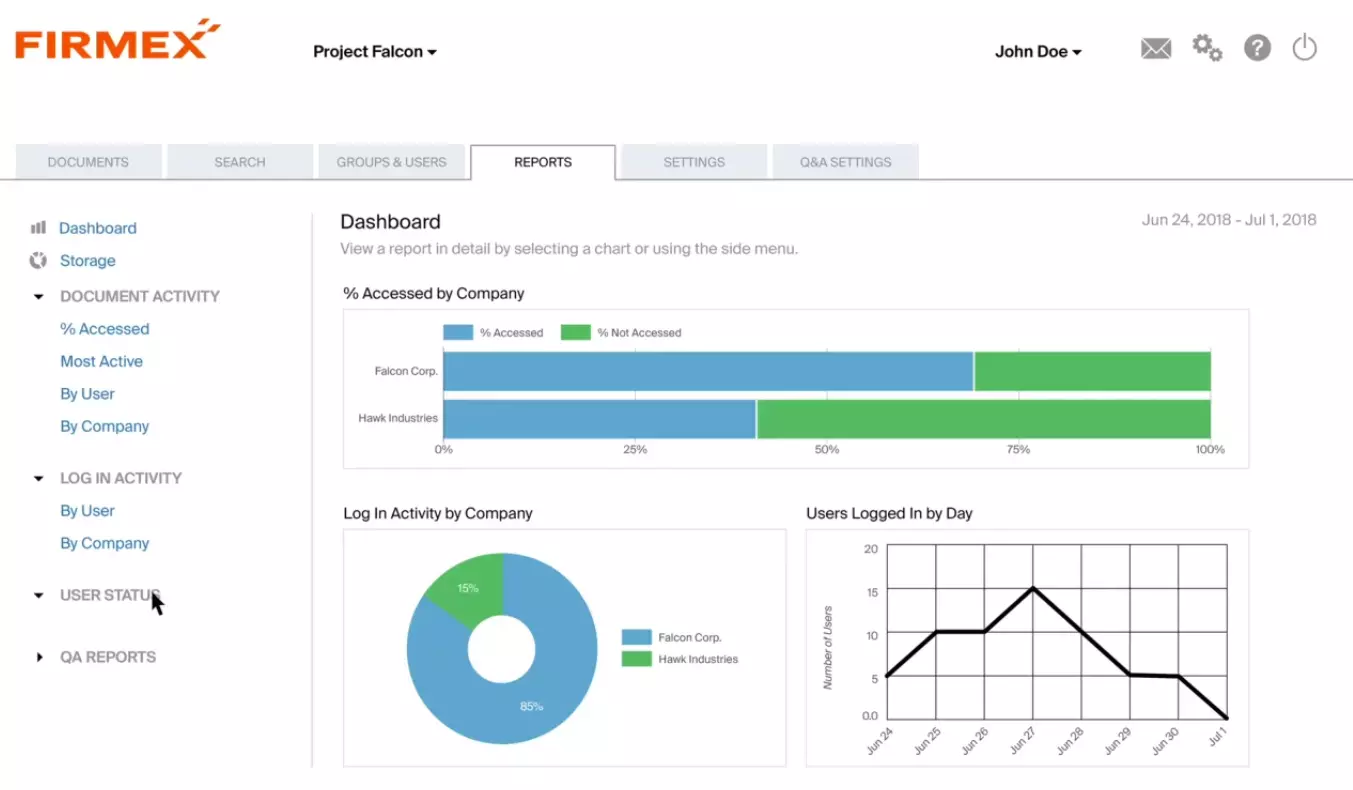Click the green Hawk Industries pie legend swatch
Screen dimensions: 1353x790
pos(637,659)
